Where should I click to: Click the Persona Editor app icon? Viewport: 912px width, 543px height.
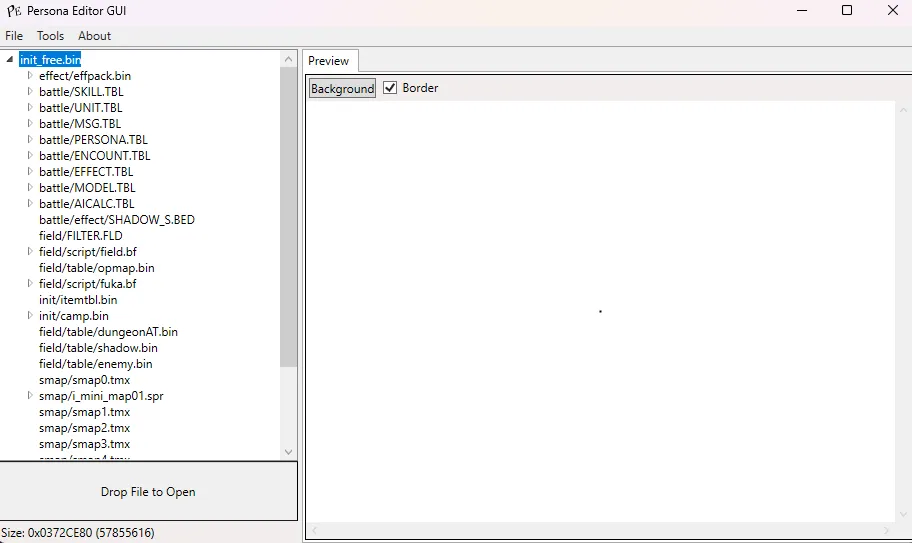(x=14, y=10)
